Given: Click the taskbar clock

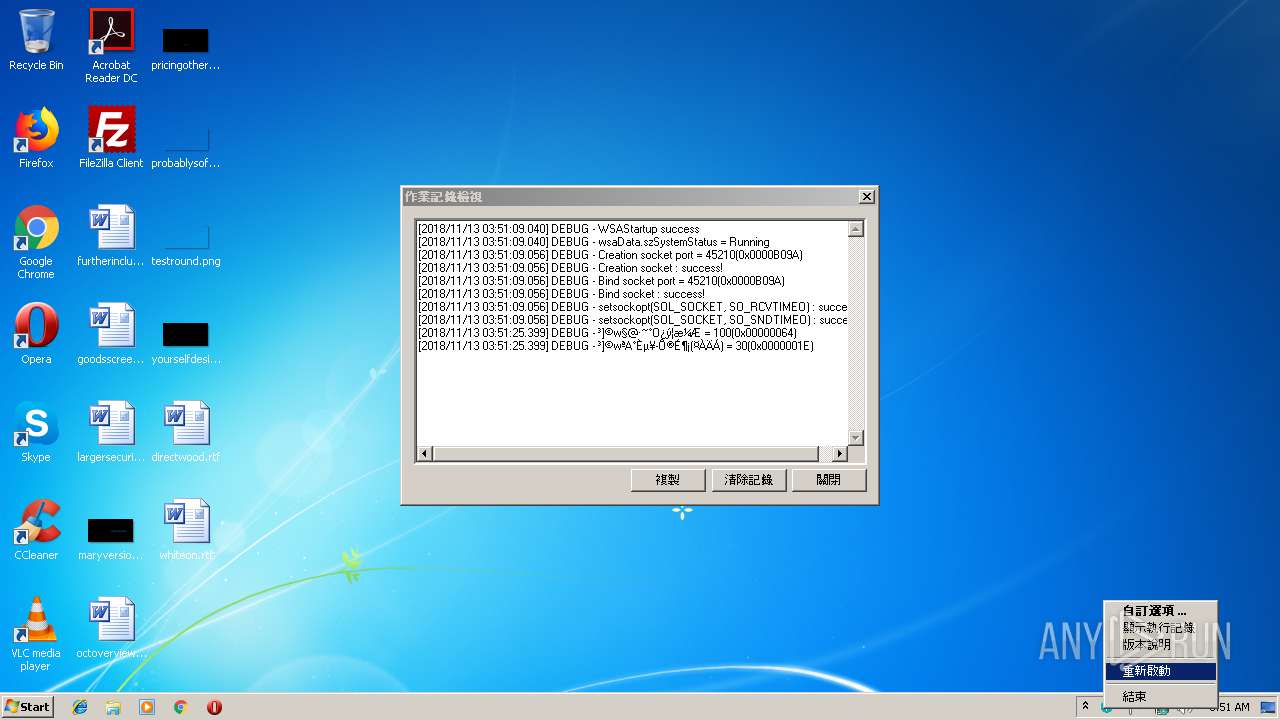Looking at the screenshot, I should click(1230, 707).
